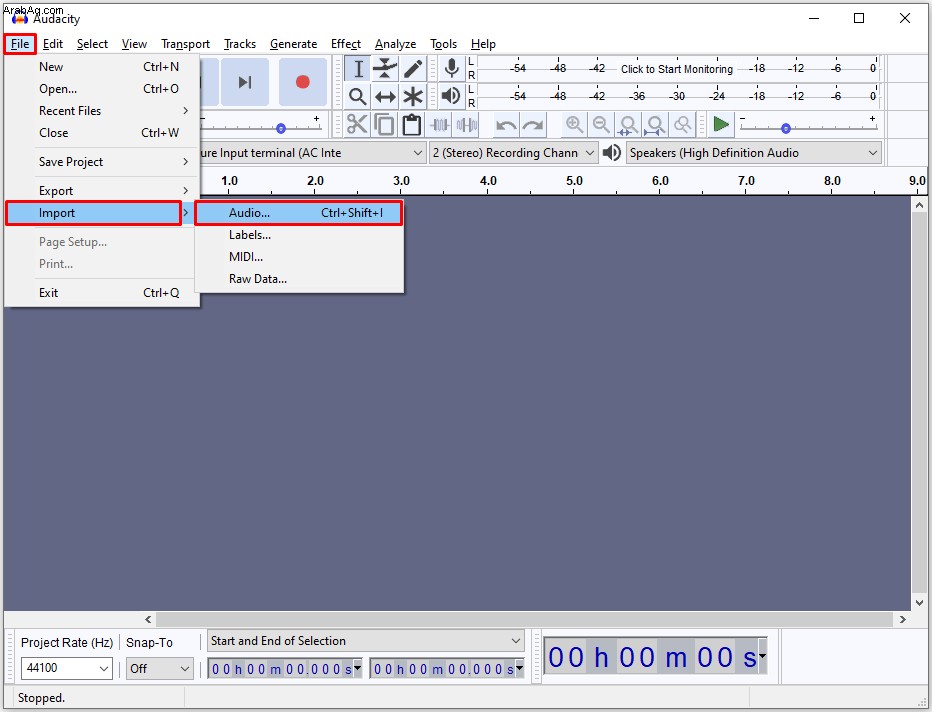The image size is (932, 712).
Task: Click the recording volume slider handle
Action: [x=281, y=128]
